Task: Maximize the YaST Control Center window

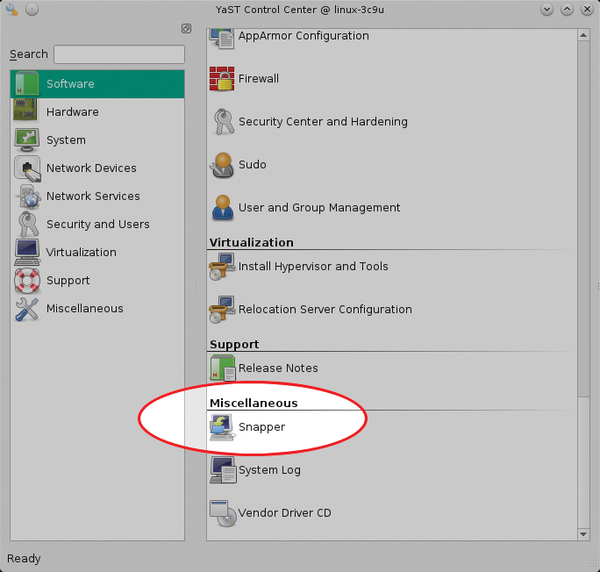Action: (x=567, y=10)
